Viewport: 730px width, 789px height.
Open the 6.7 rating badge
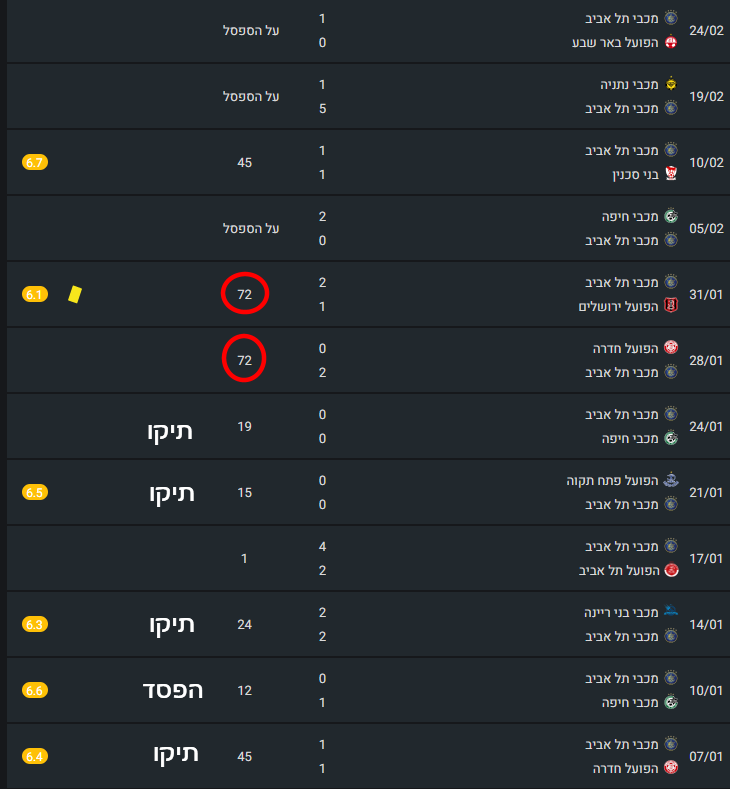(x=35, y=162)
